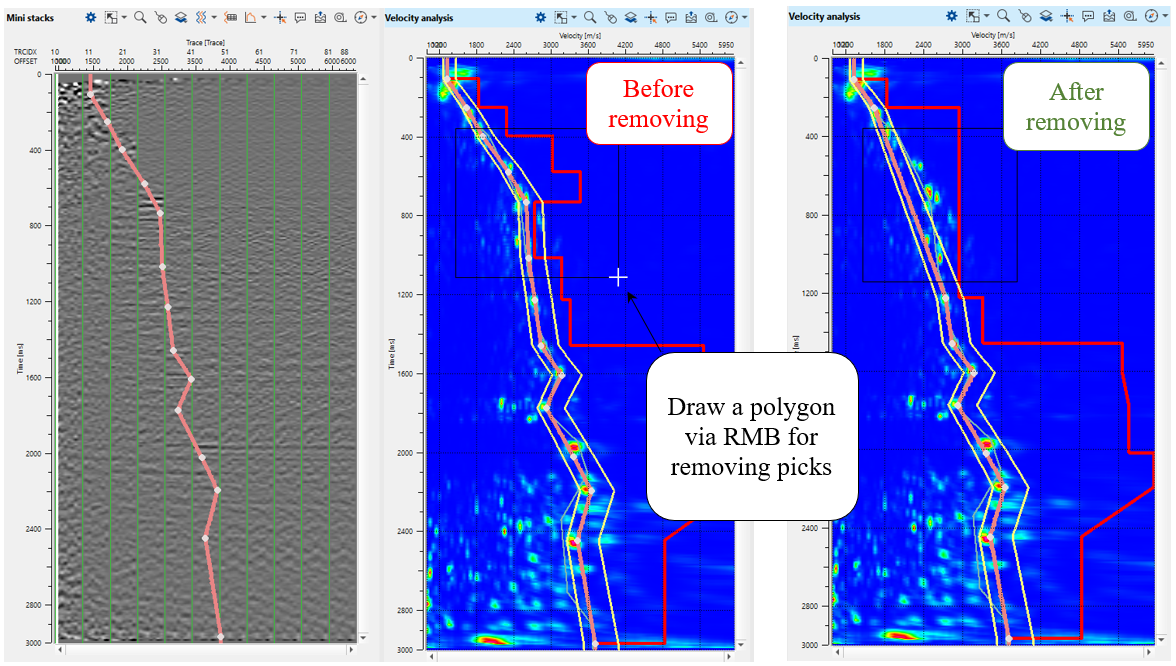Select tape measure tool in Mini stacks
Screen dimensions: 1176x666
tap(340, 18)
